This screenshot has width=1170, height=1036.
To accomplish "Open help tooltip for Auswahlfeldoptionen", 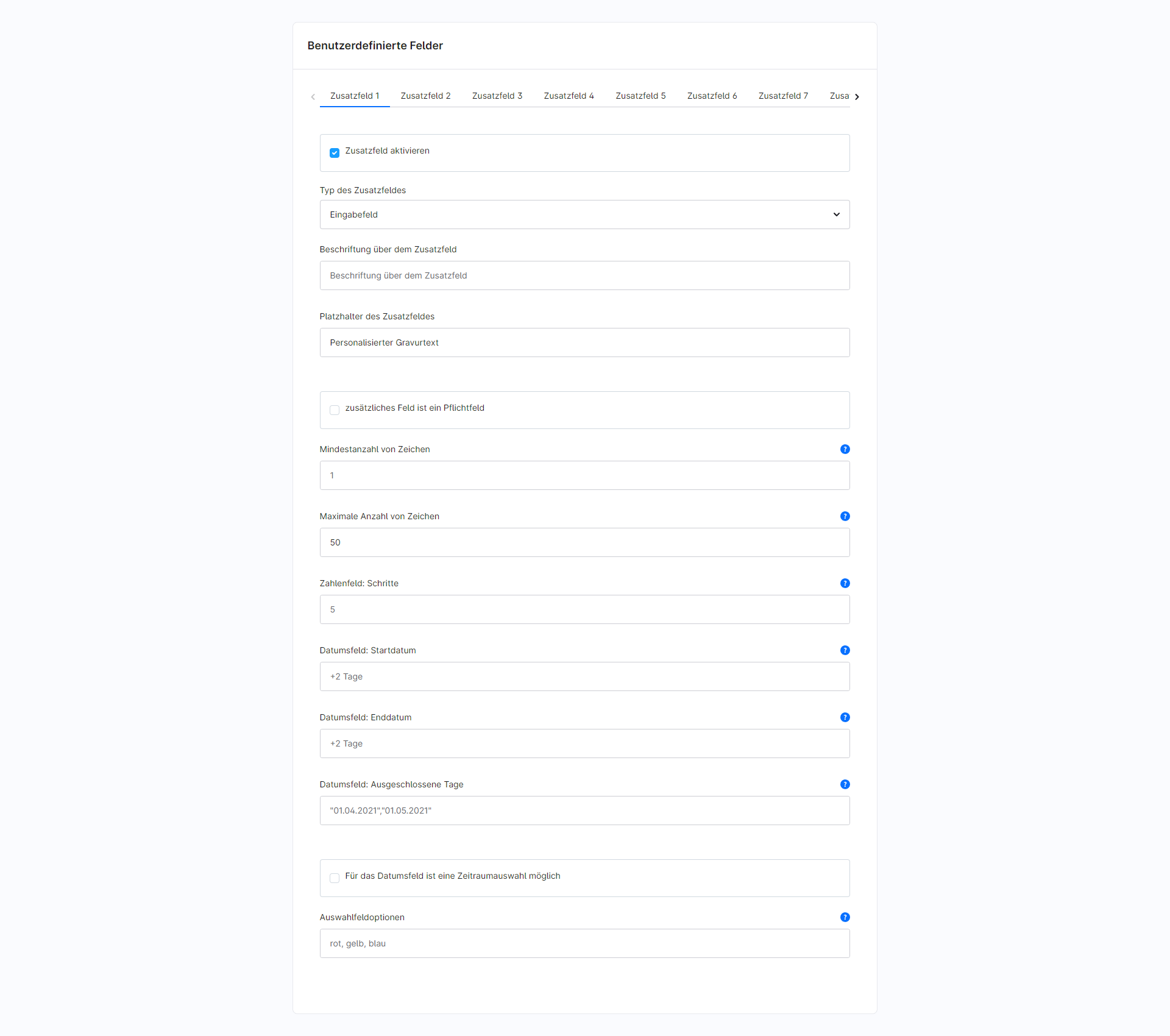I will click(845, 917).
